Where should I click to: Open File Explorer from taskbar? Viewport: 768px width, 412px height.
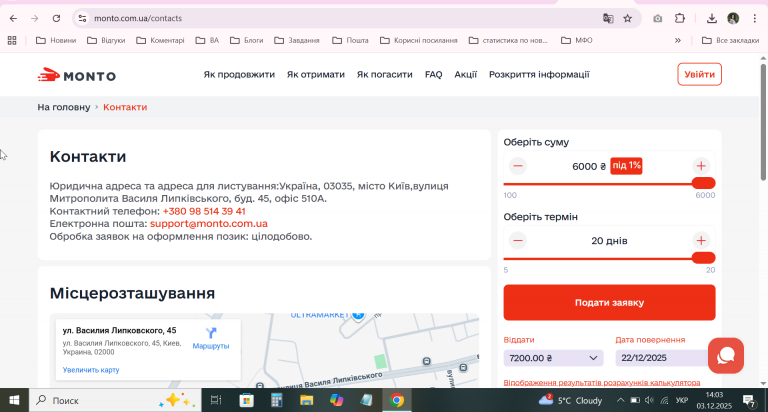click(307, 400)
